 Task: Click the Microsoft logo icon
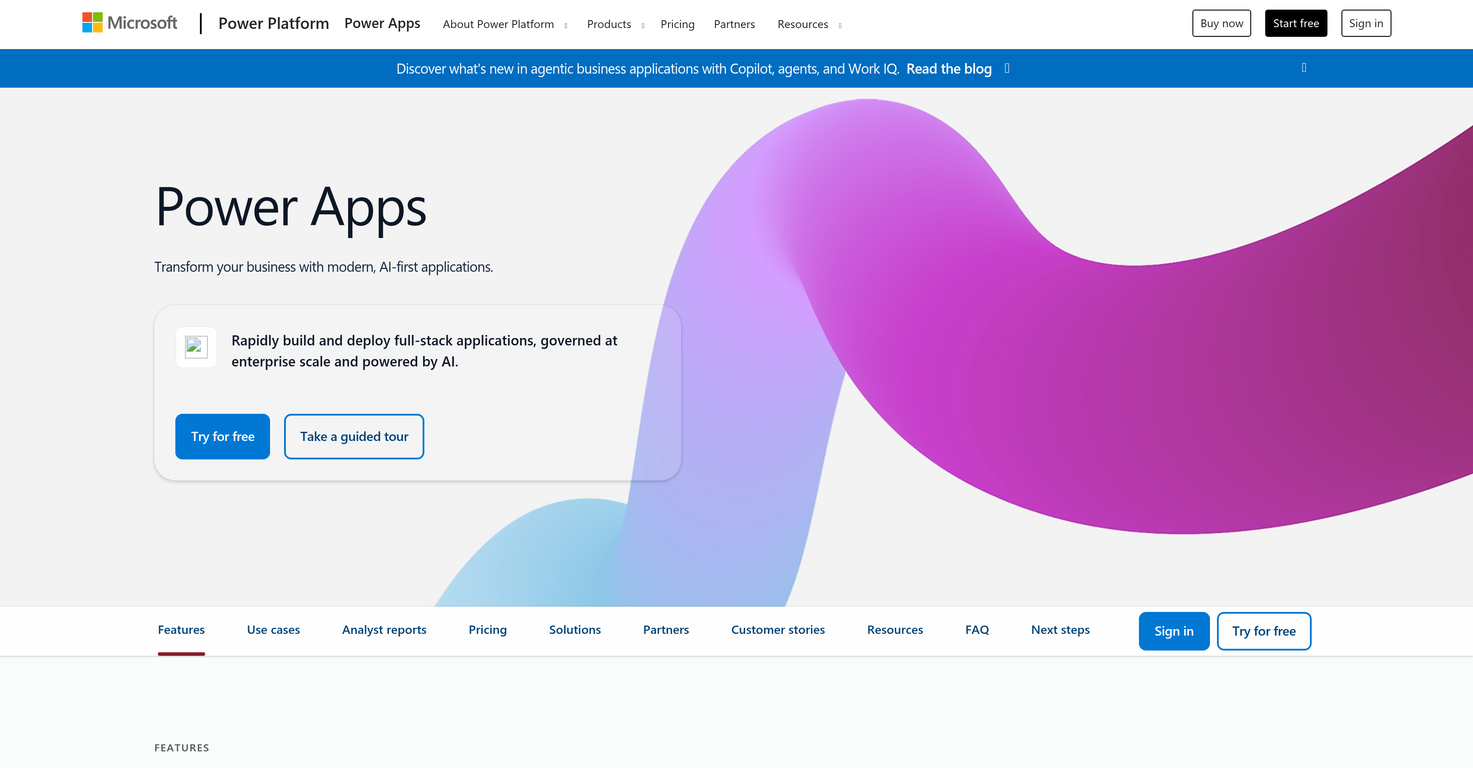[91, 21]
